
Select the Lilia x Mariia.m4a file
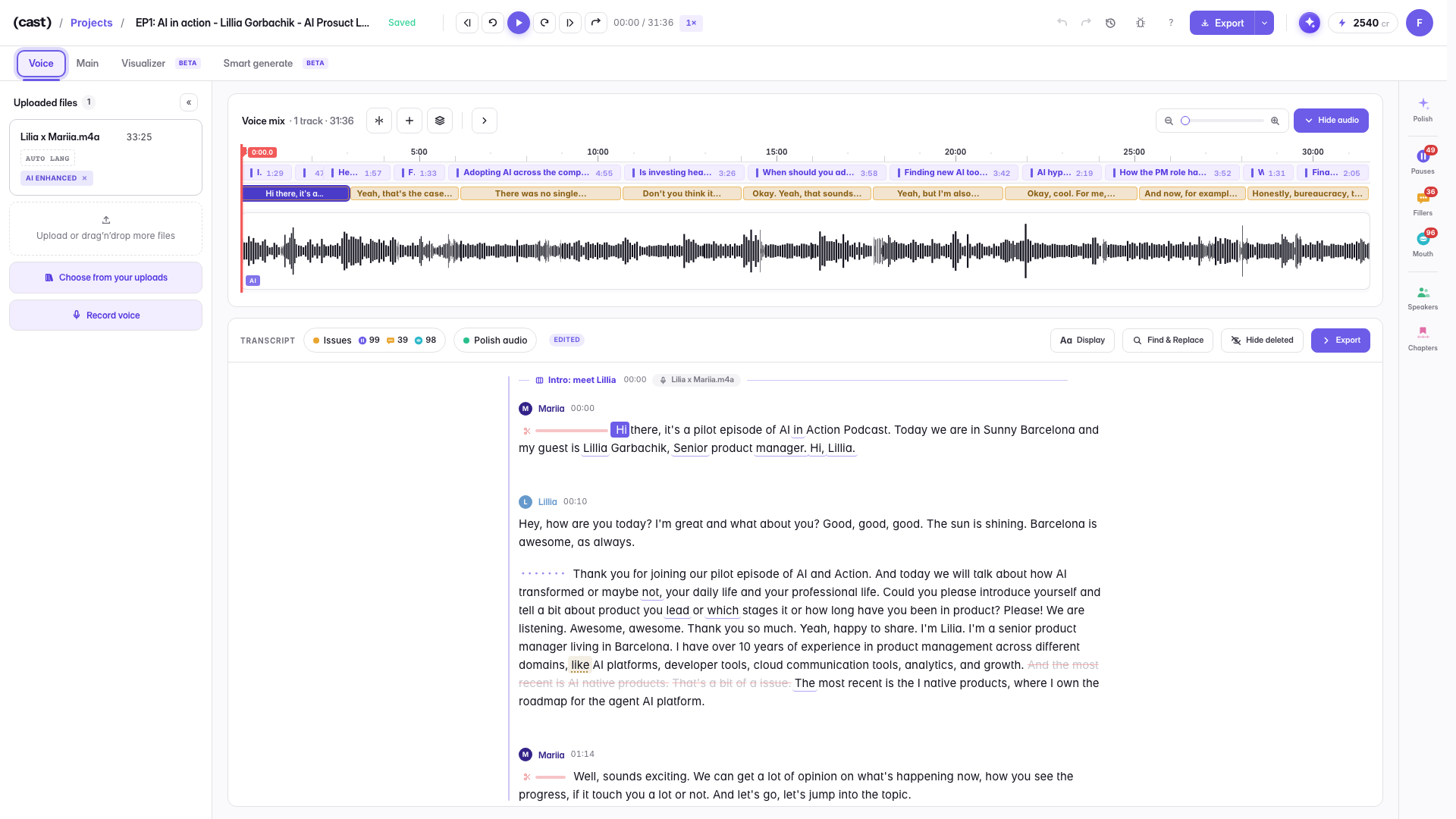pyautogui.click(x=105, y=157)
